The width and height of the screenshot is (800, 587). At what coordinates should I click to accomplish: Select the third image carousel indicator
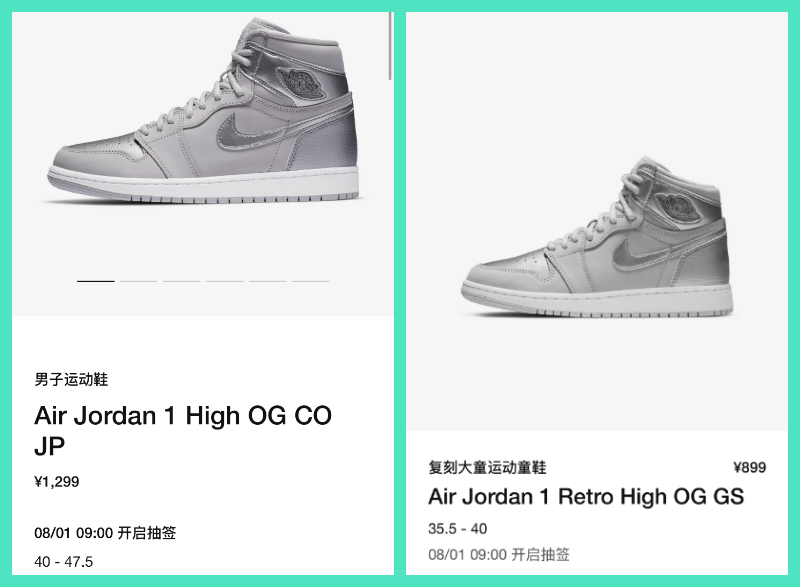click(x=182, y=281)
